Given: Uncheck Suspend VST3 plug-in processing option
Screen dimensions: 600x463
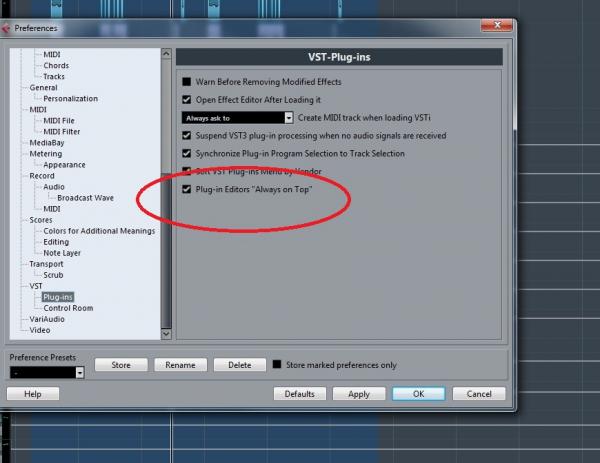Looking at the screenshot, I should point(187,135).
